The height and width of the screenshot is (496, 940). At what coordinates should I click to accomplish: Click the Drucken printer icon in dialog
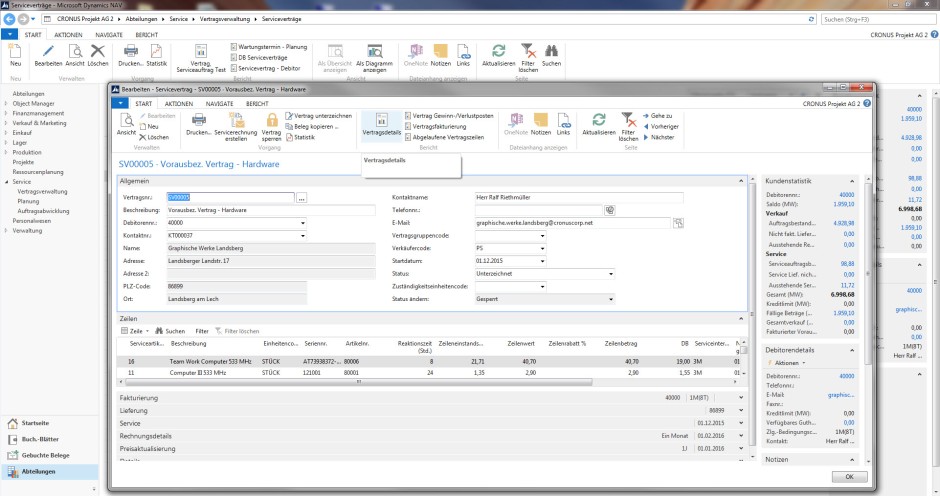pyautogui.click(x=198, y=121)
